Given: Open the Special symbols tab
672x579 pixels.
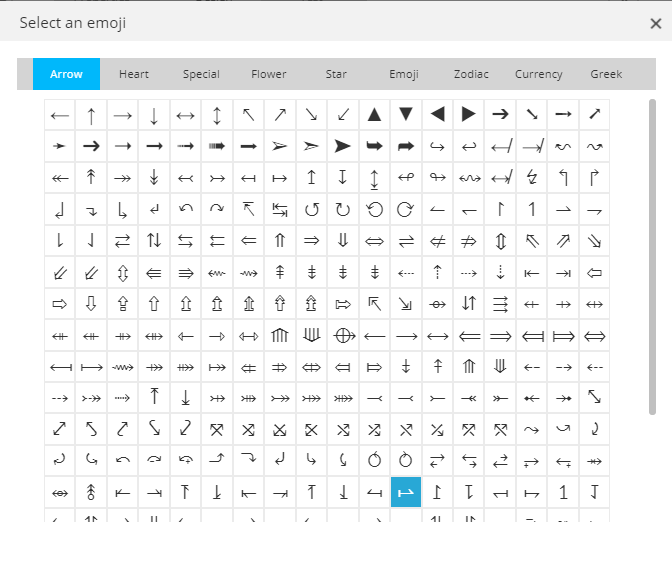Looking at the screenshot, I should tap(201, 74).
